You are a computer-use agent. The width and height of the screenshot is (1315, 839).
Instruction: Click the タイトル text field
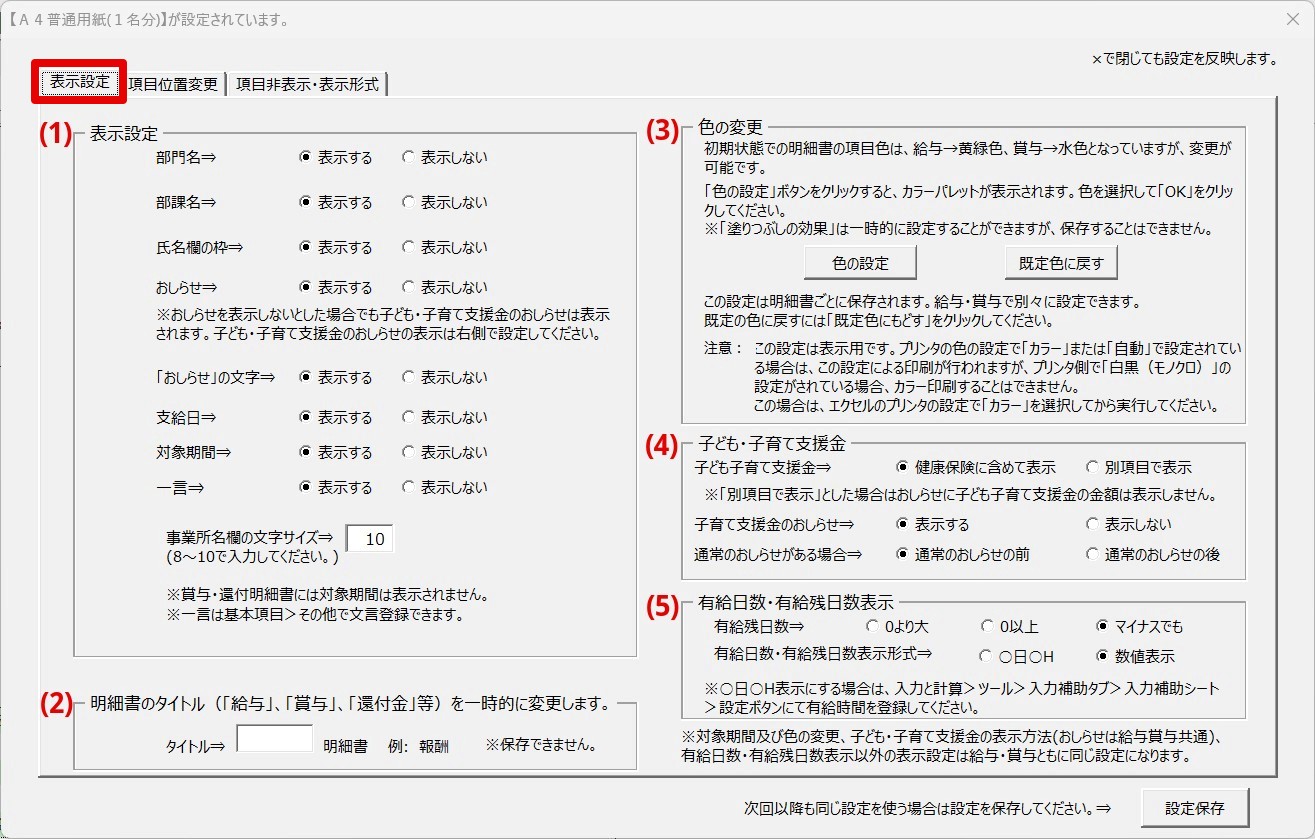(275, 738)
